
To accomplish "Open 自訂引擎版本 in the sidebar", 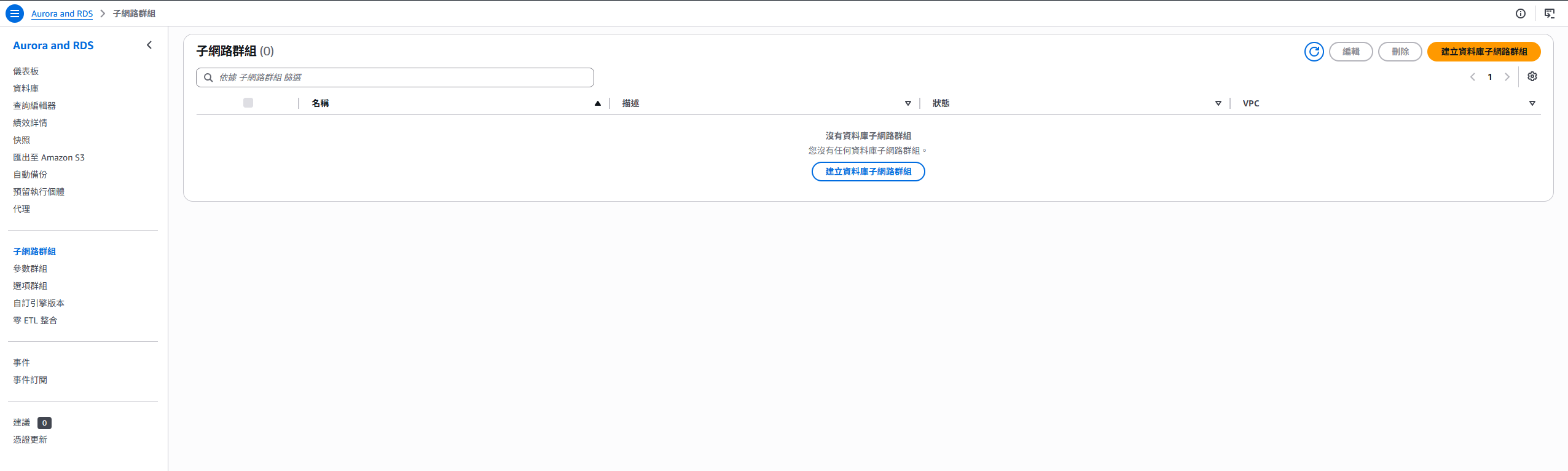I will point(39,303).
